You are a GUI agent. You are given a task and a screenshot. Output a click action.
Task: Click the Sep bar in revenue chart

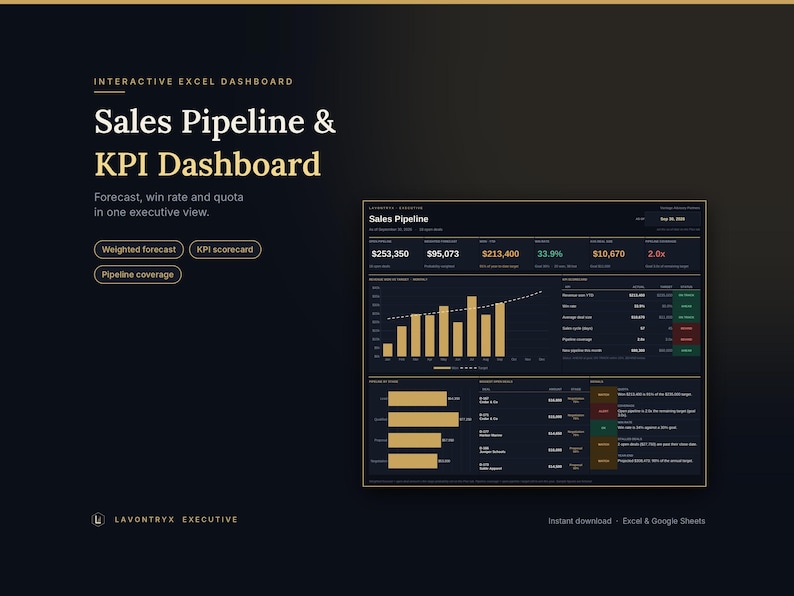tap(500, 330)
